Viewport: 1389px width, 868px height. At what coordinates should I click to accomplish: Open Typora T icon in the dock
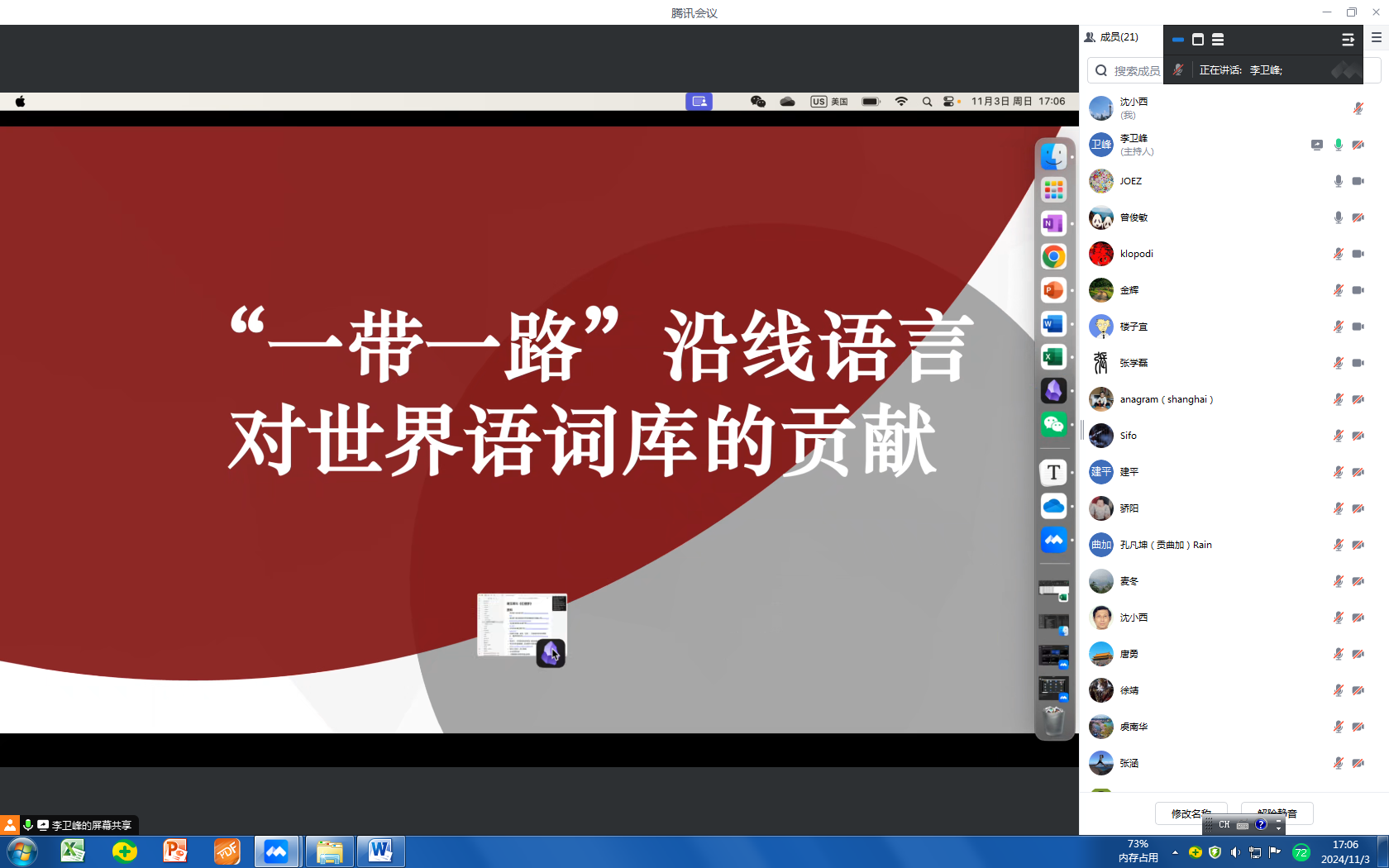click(x=1053, y=472)
